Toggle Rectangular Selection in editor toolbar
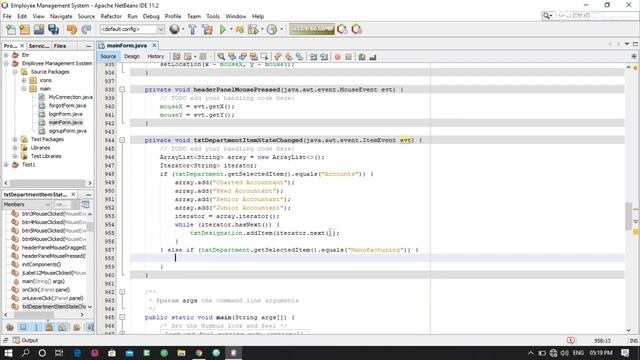The image size is (640, 360). 264,57
